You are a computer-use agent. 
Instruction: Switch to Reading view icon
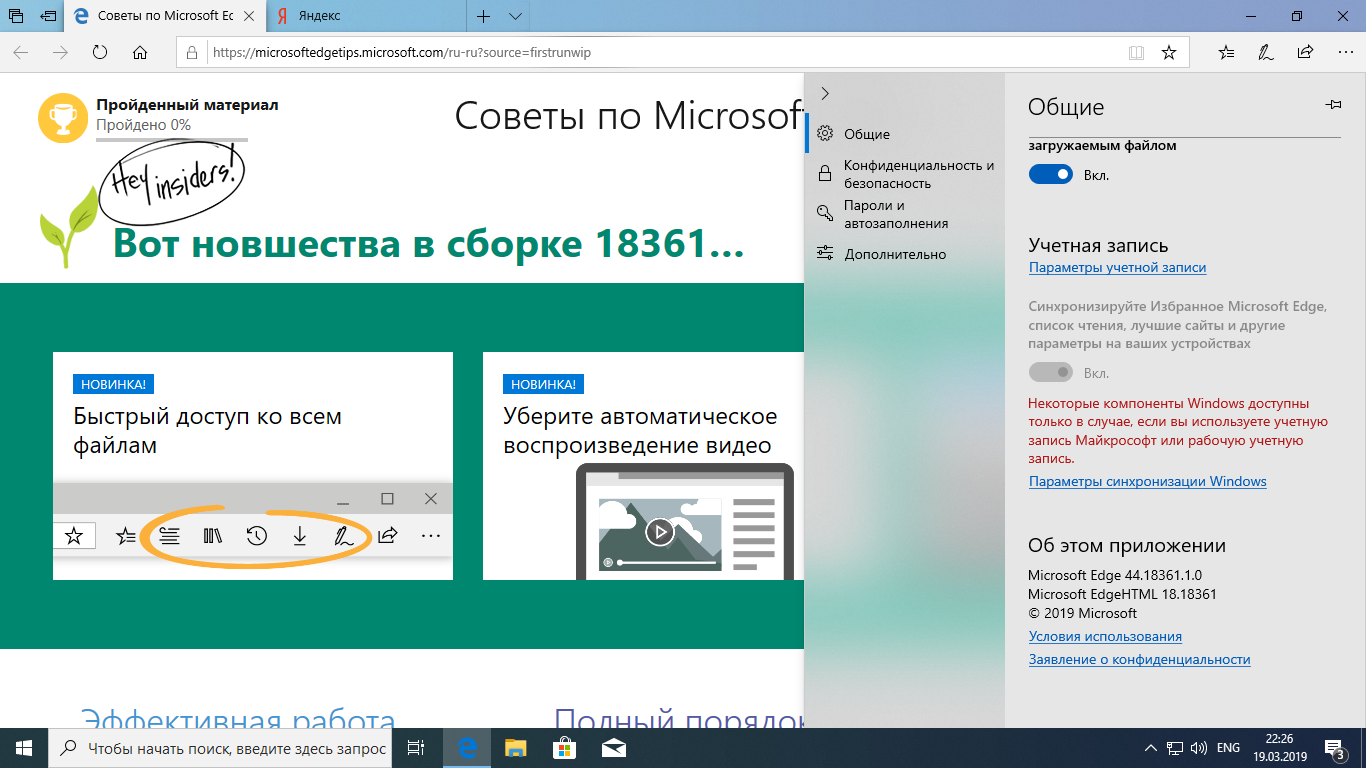[1135, 52]
